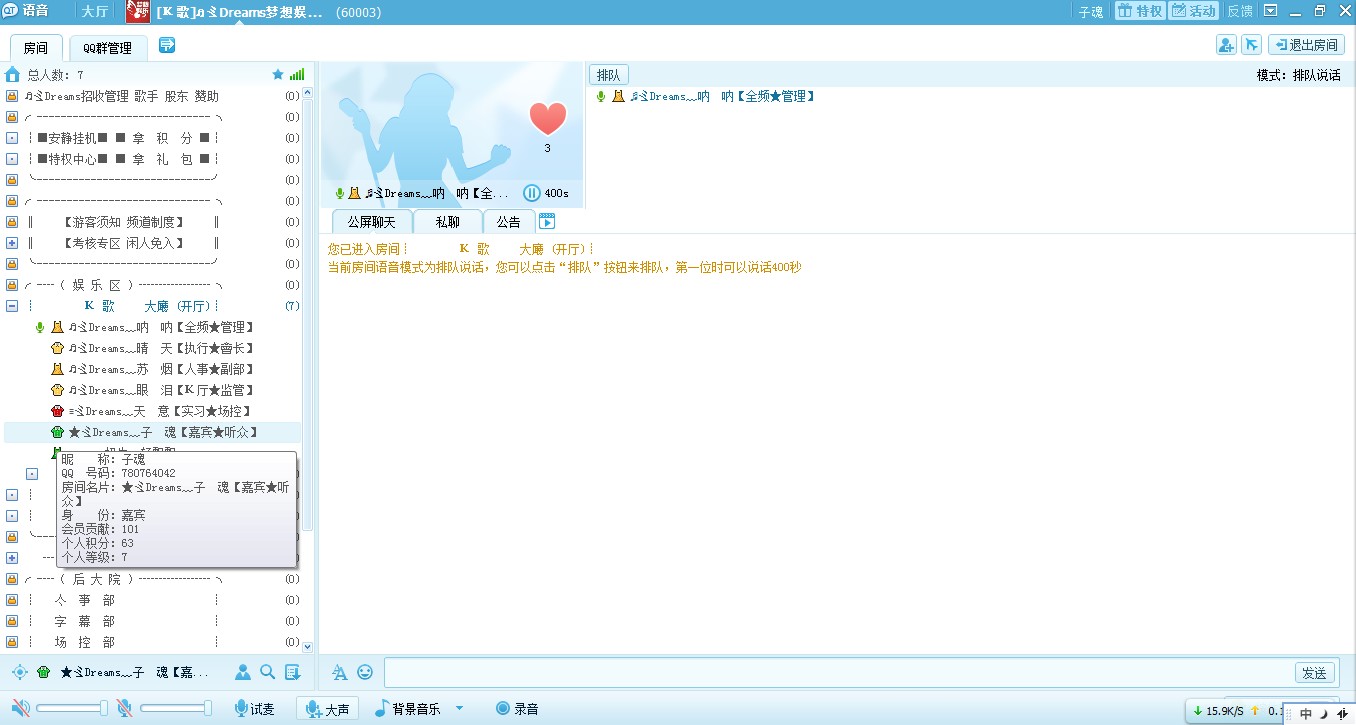Open the 背景音乐 dropdown arrow
This screenshot has height=725, width=1356.
pyautogui.click(x=458, y=708)
